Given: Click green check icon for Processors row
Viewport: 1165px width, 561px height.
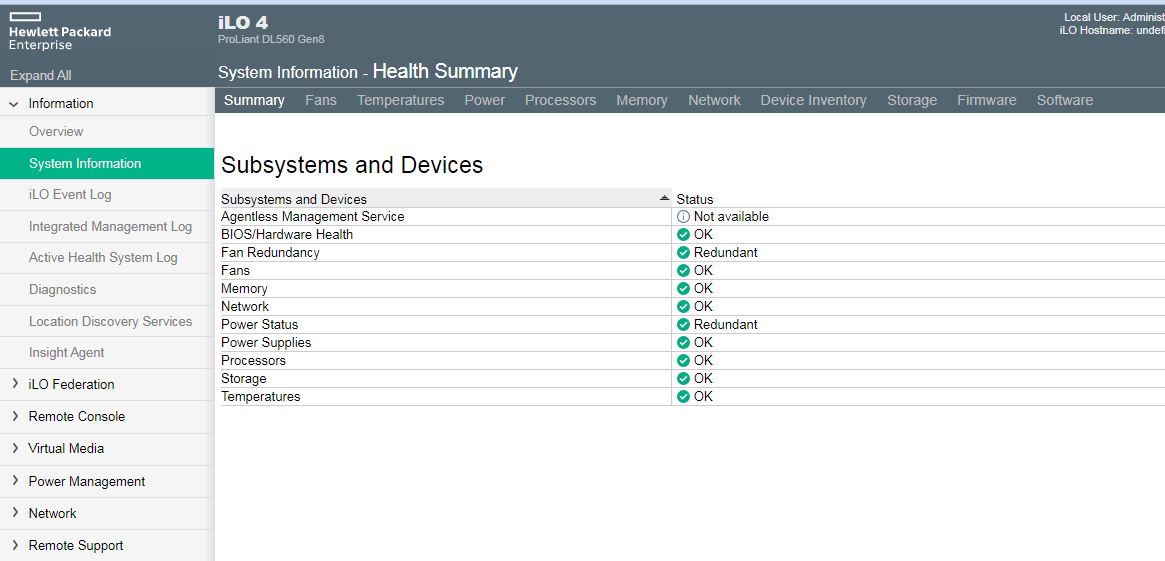Looking at the screenshot, I should (x=684, y=360).
